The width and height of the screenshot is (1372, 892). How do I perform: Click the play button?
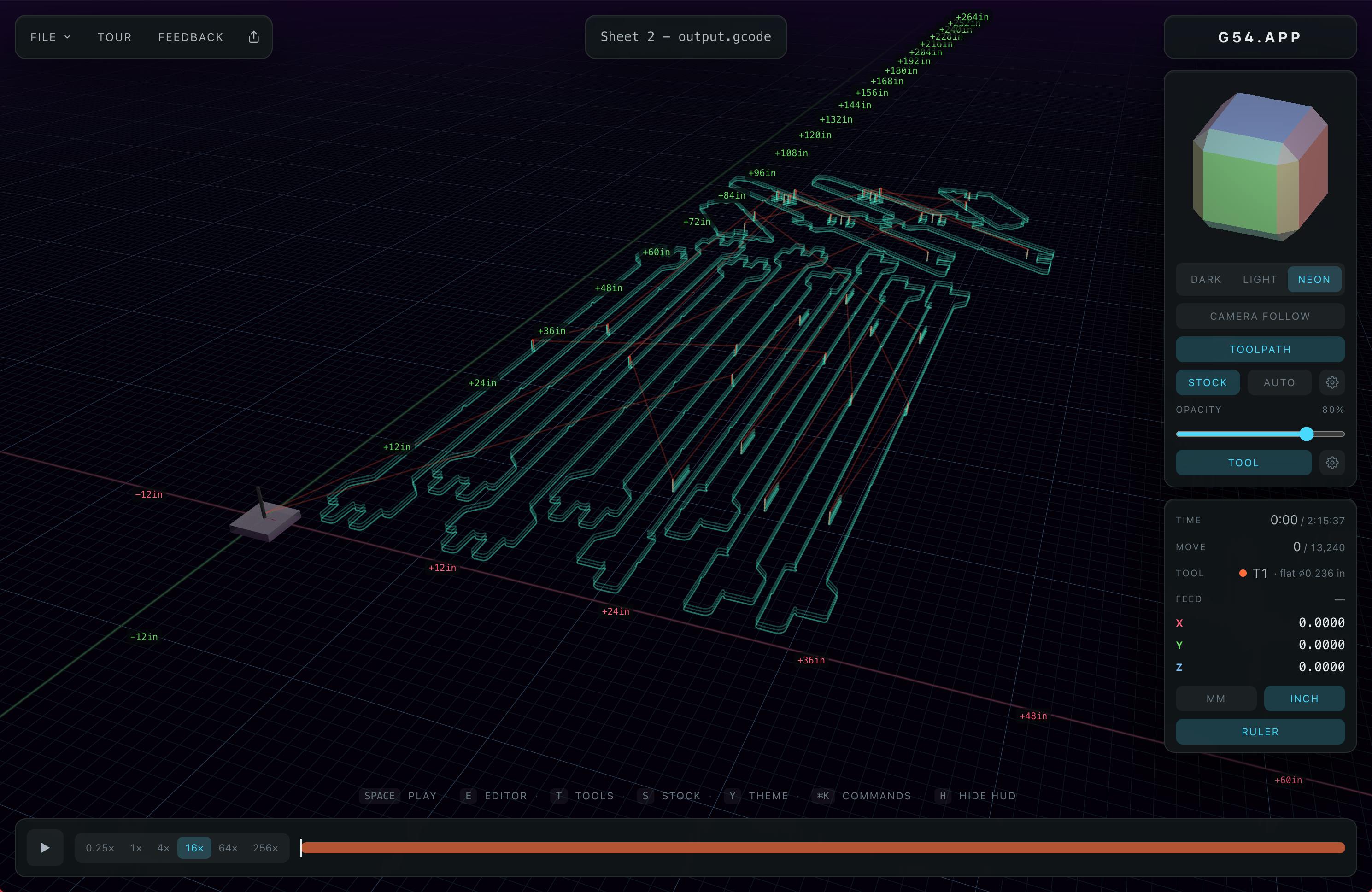[45, 848]
